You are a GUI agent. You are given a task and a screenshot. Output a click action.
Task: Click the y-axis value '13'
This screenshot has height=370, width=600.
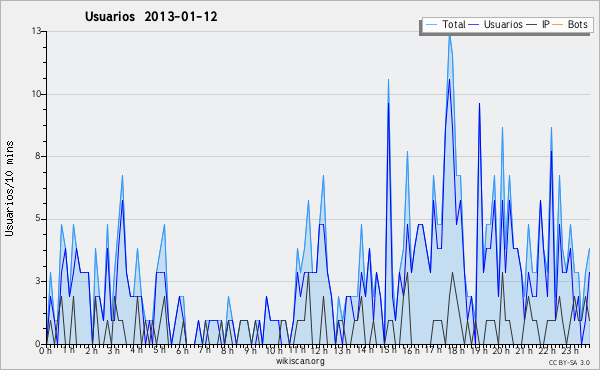(37, 31)
